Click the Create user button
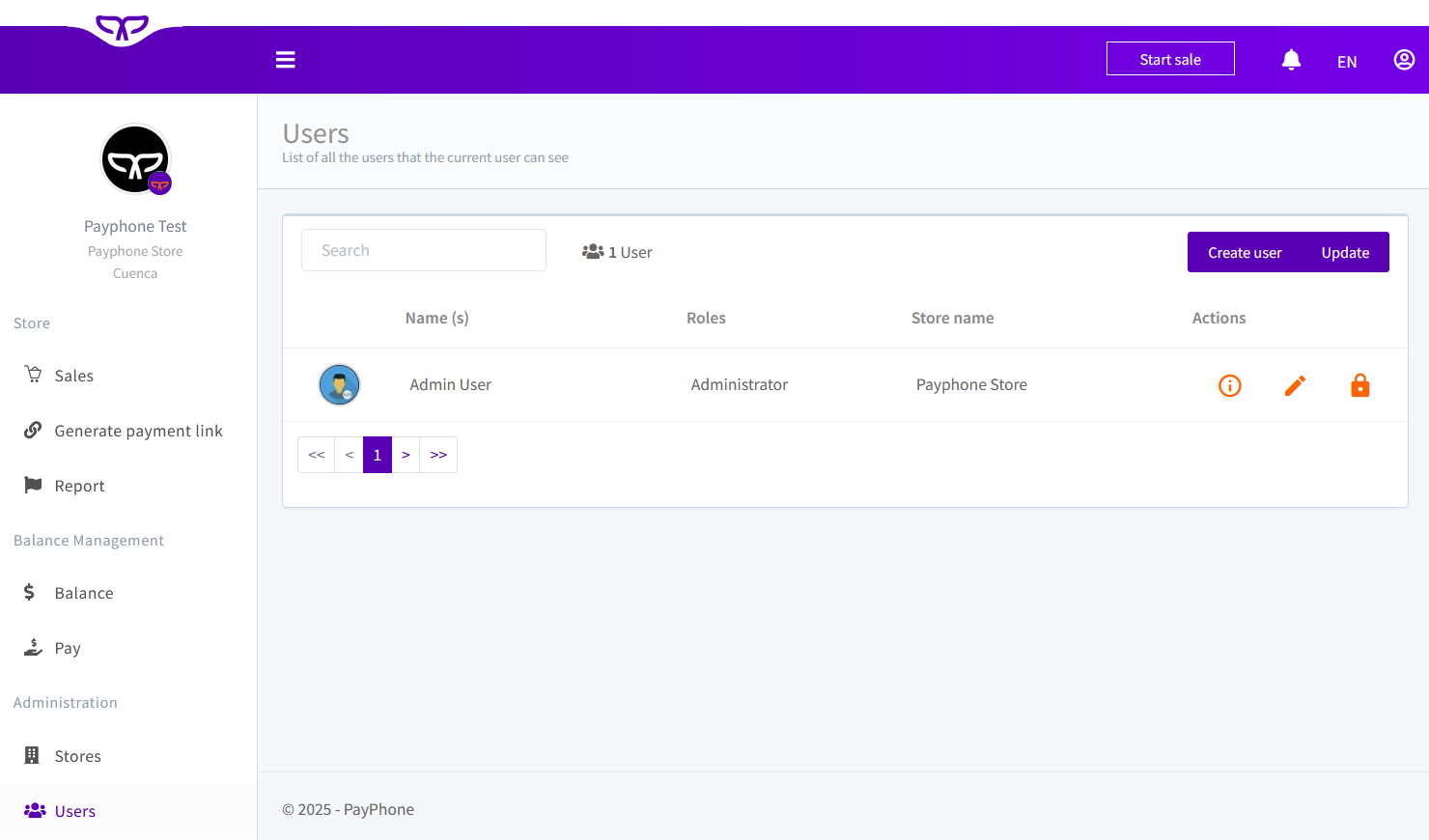This screenshot has width=1429, height=840. coord(1245,252)
